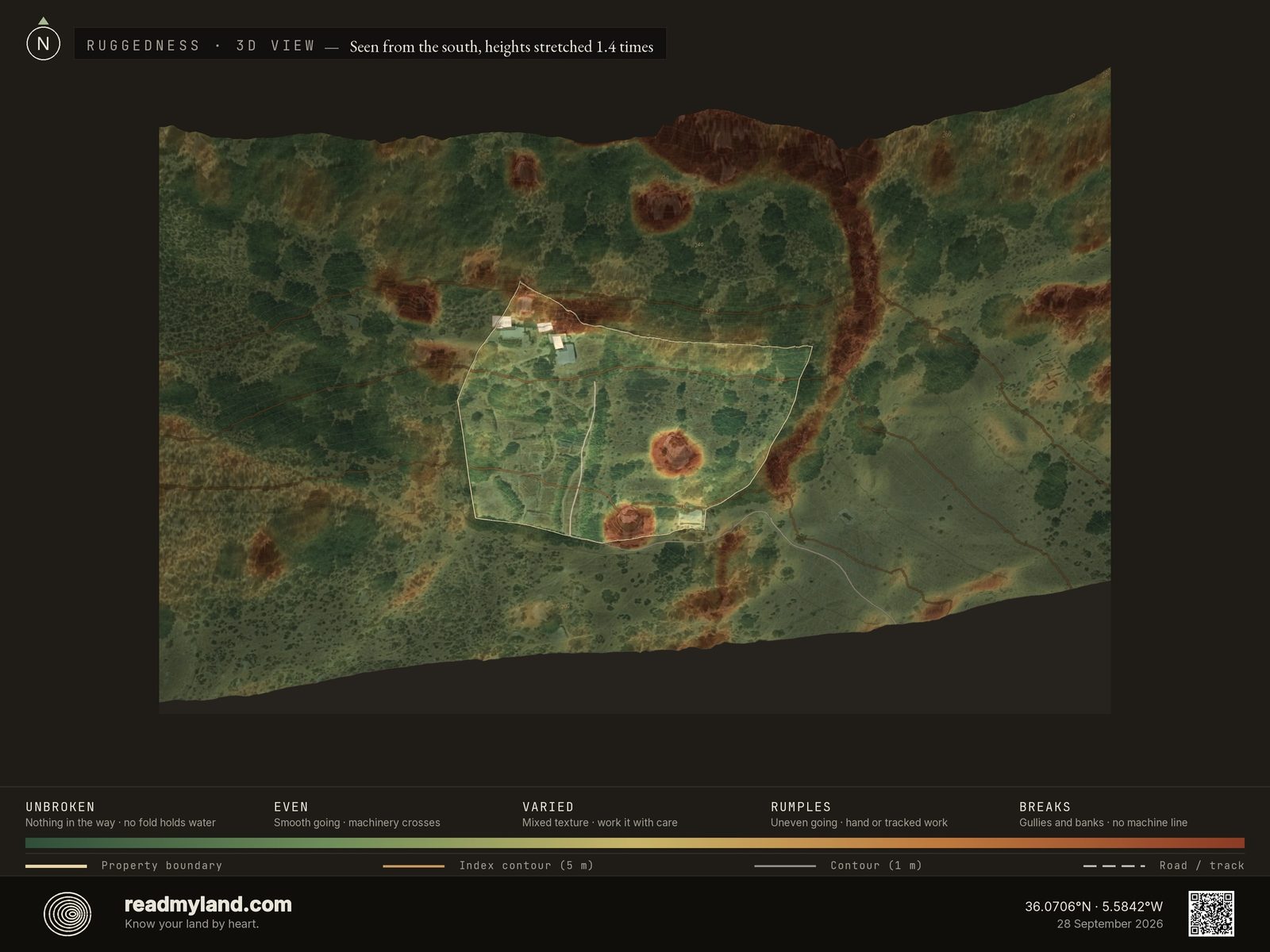The height and width of the screenshot is (952, 1270).
Task: Click 'Know your land by heart.' tagline
Action: (192, 923)
